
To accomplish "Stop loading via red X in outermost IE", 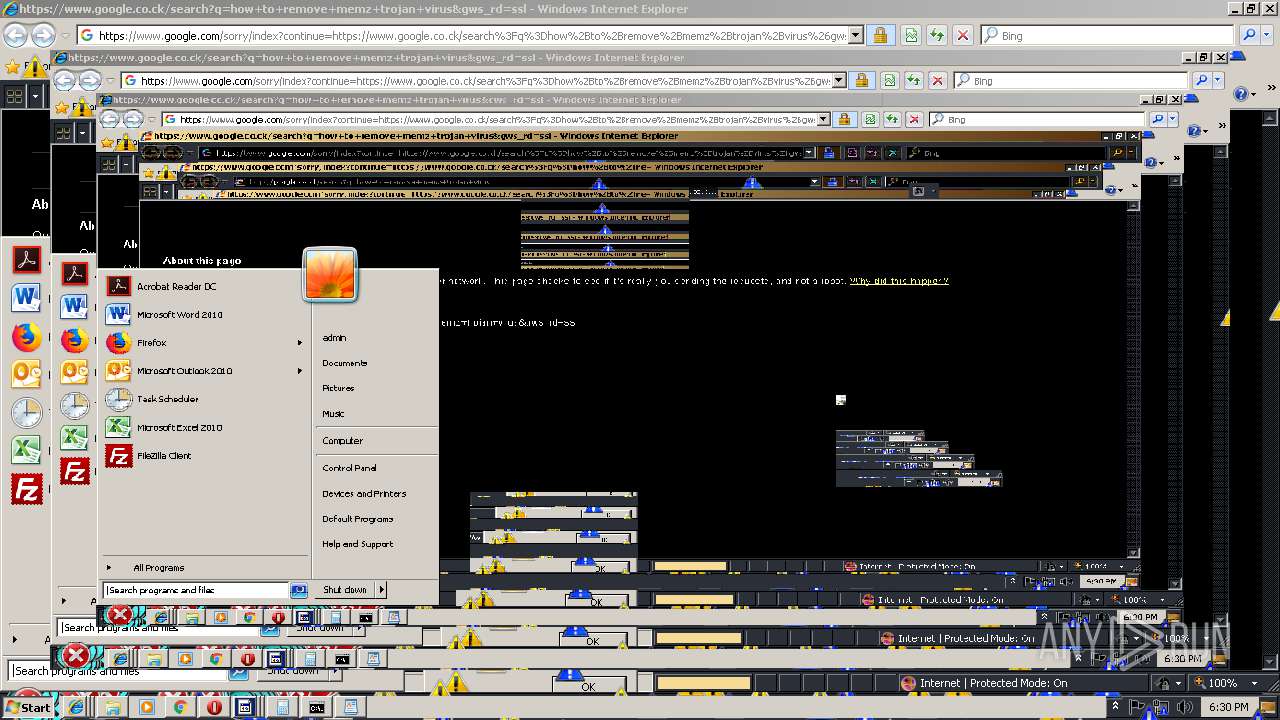I will (x=963, y=35).
